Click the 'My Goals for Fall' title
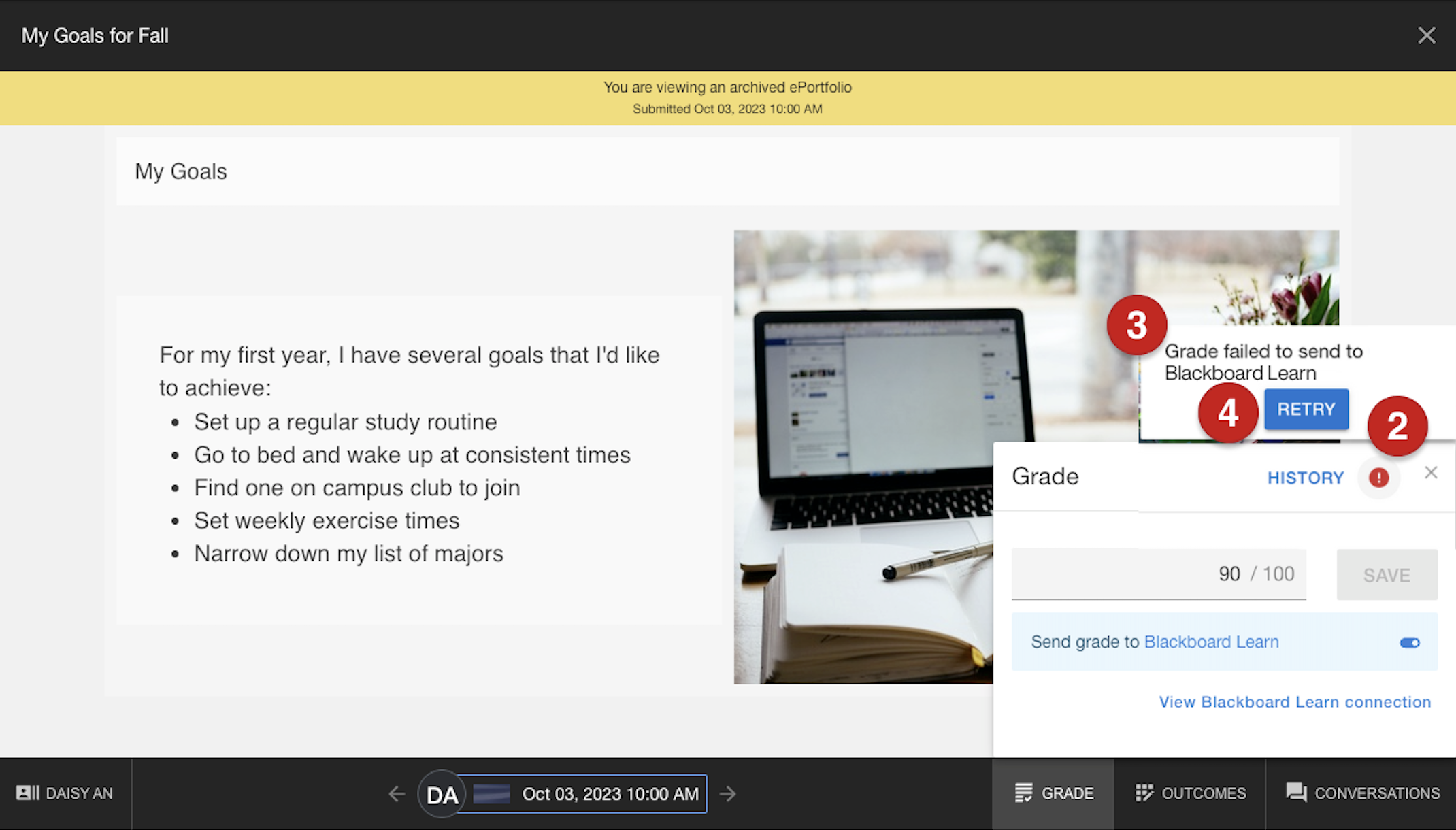Screen dimensions: 1456x830 (x=95, y=35)
